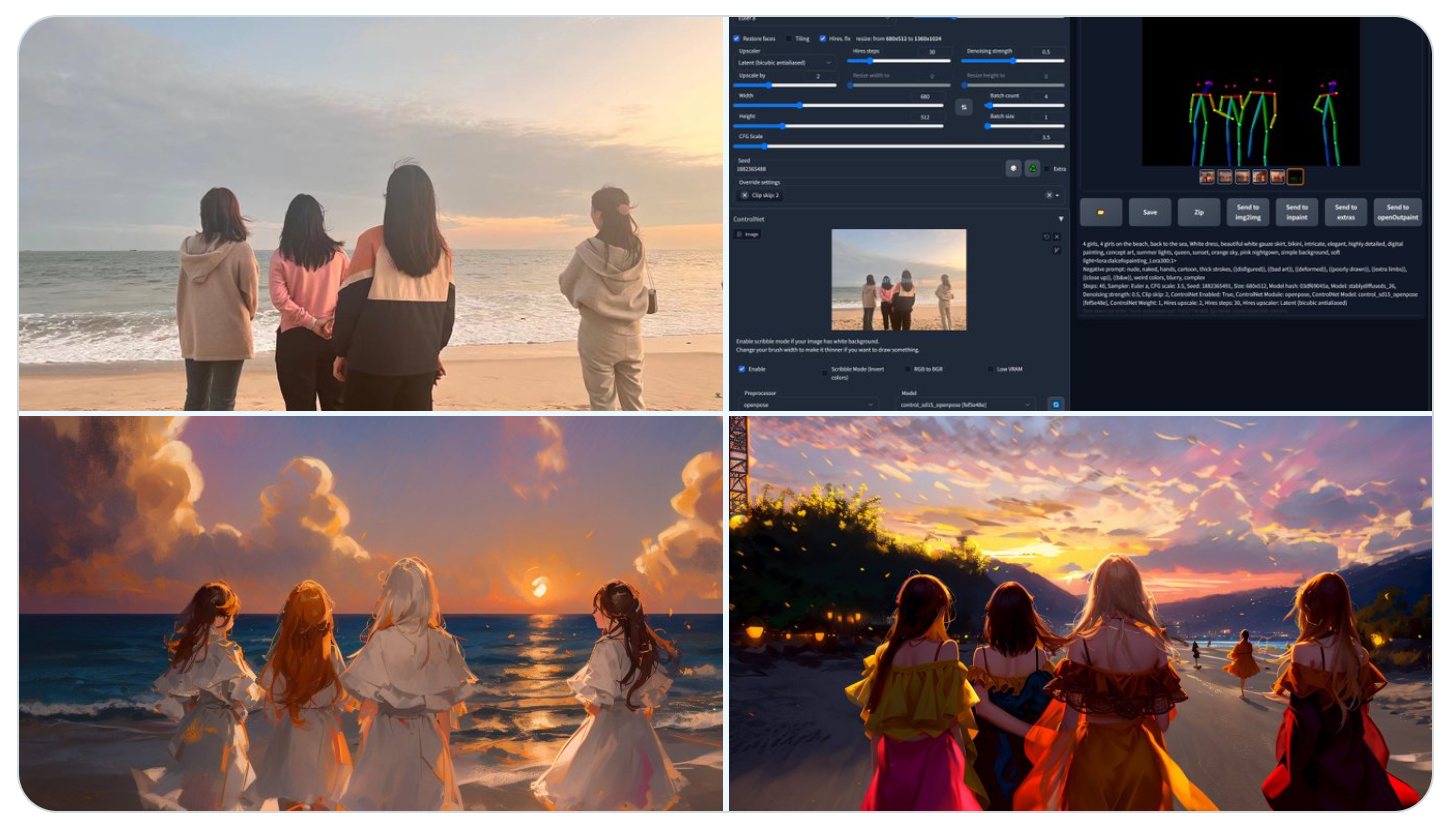Click the Send to inpaint button
Viewport: 1456px width, 822px height.
click(1296, 212)
